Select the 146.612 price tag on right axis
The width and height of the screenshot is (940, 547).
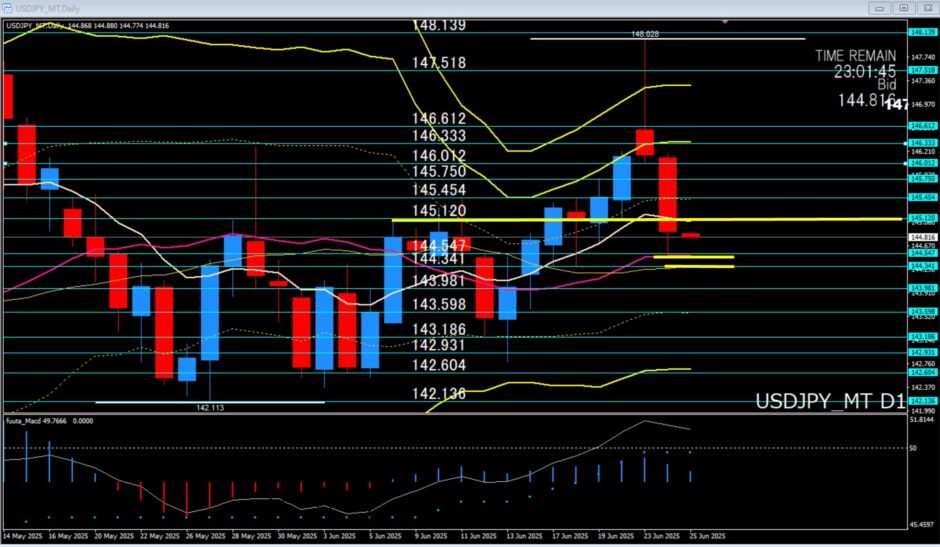click(x=921, y=127)
